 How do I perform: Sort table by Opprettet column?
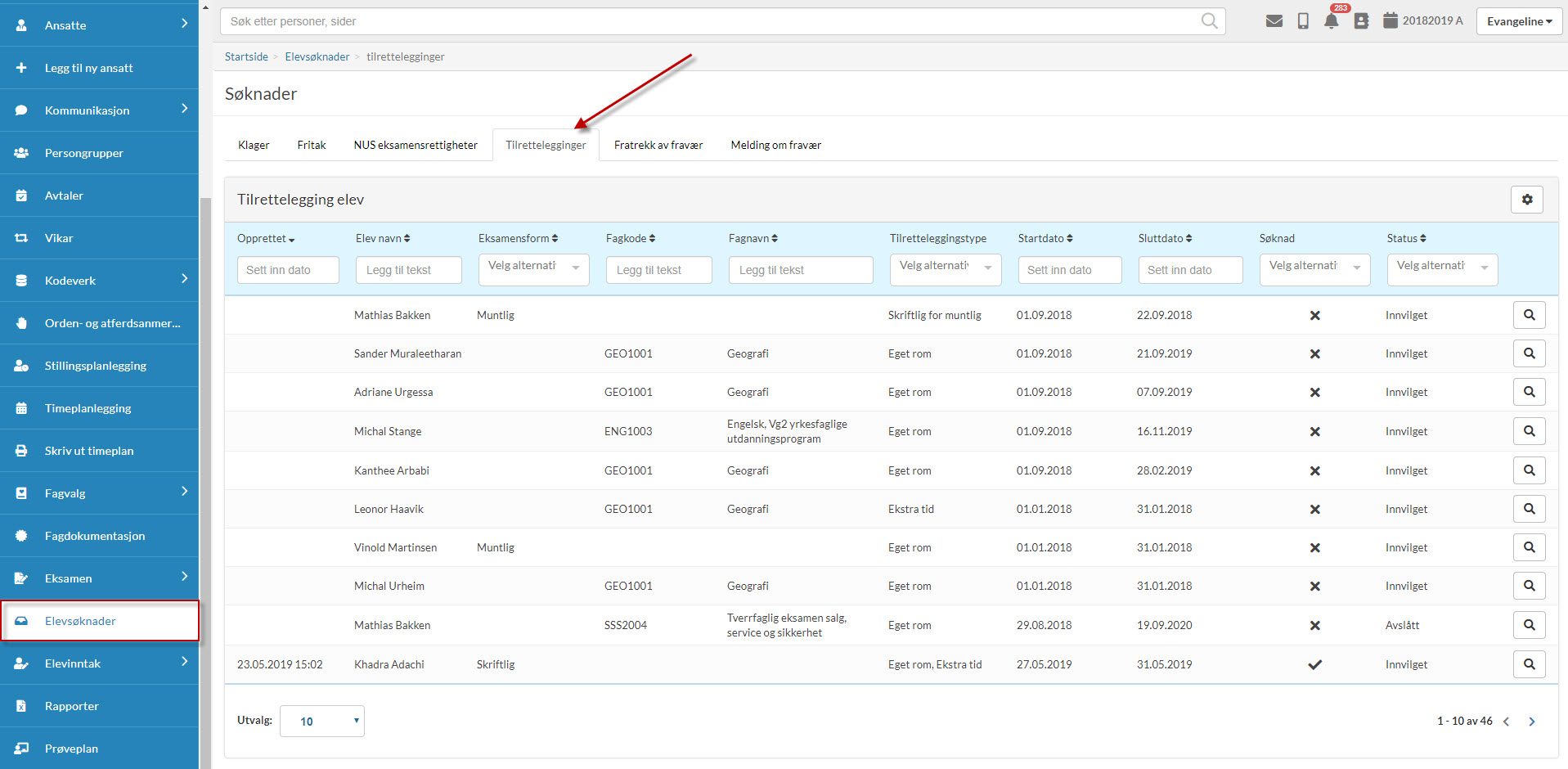pyautogui.click(x=266, y=238)
